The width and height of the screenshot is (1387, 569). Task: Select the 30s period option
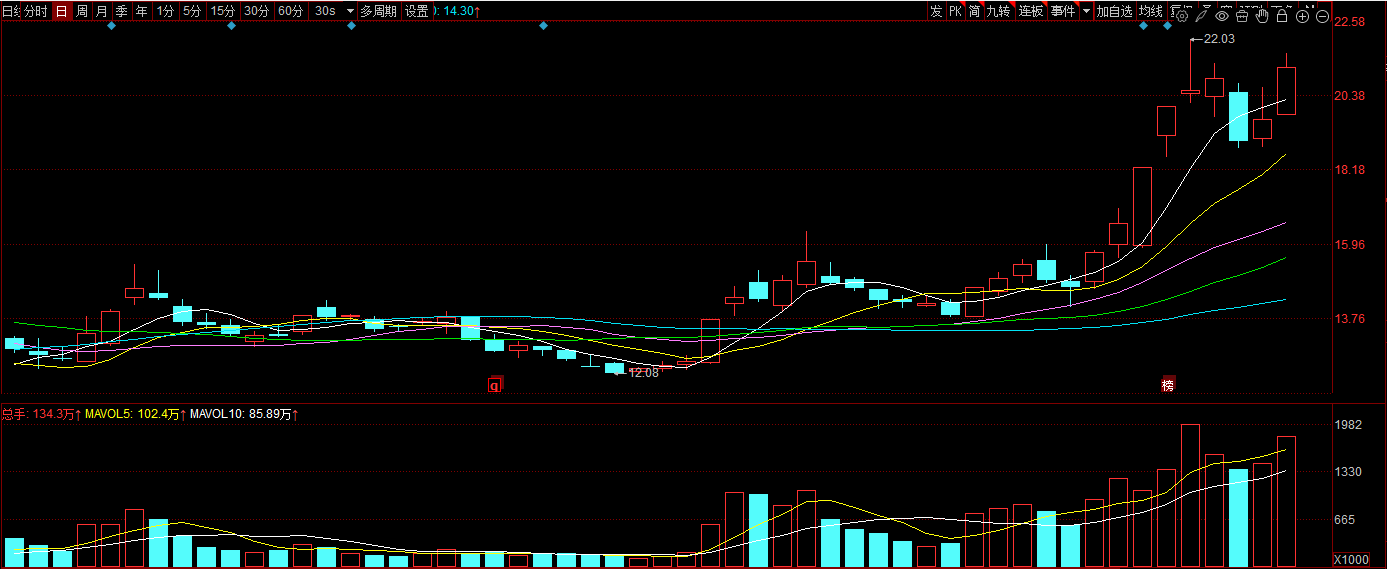pyautogui.click(x=324, y=11)
